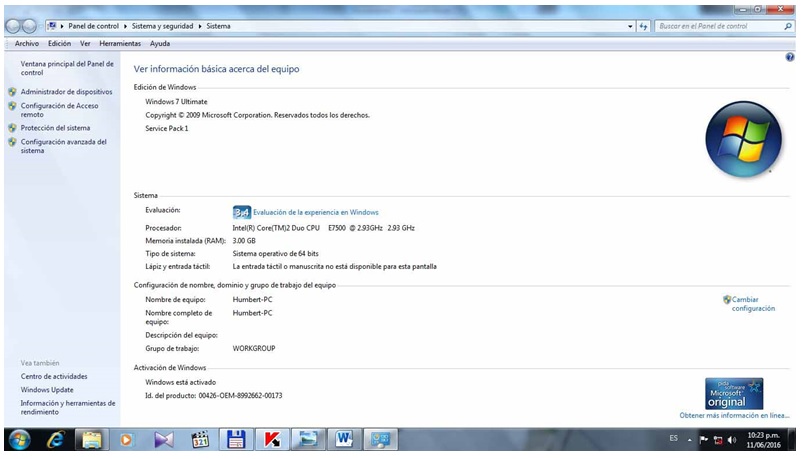Open the Ayuda menu
This screenshot has height=459, width=801.
tap(160, 43)
